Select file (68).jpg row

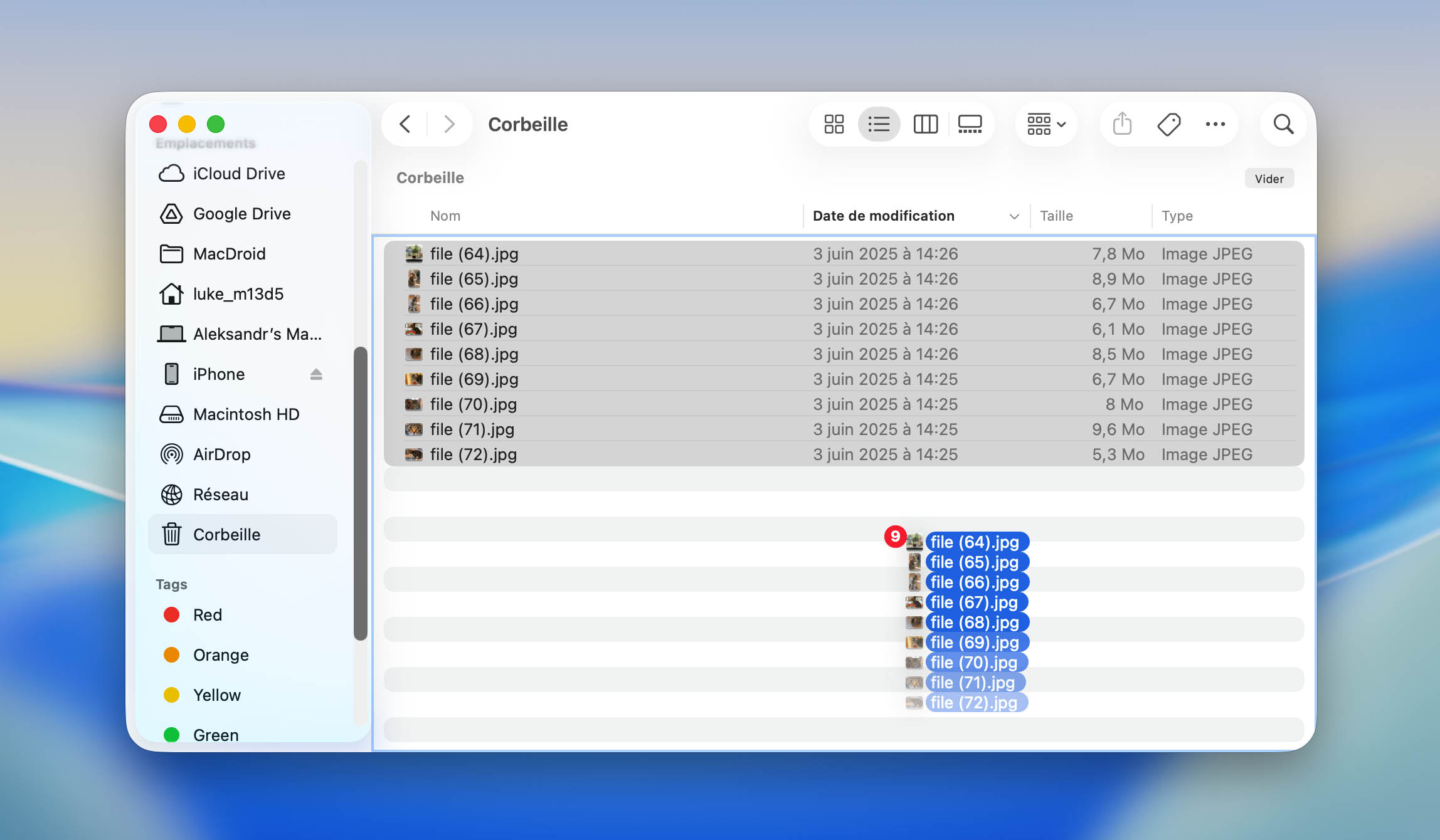(844, 354)
